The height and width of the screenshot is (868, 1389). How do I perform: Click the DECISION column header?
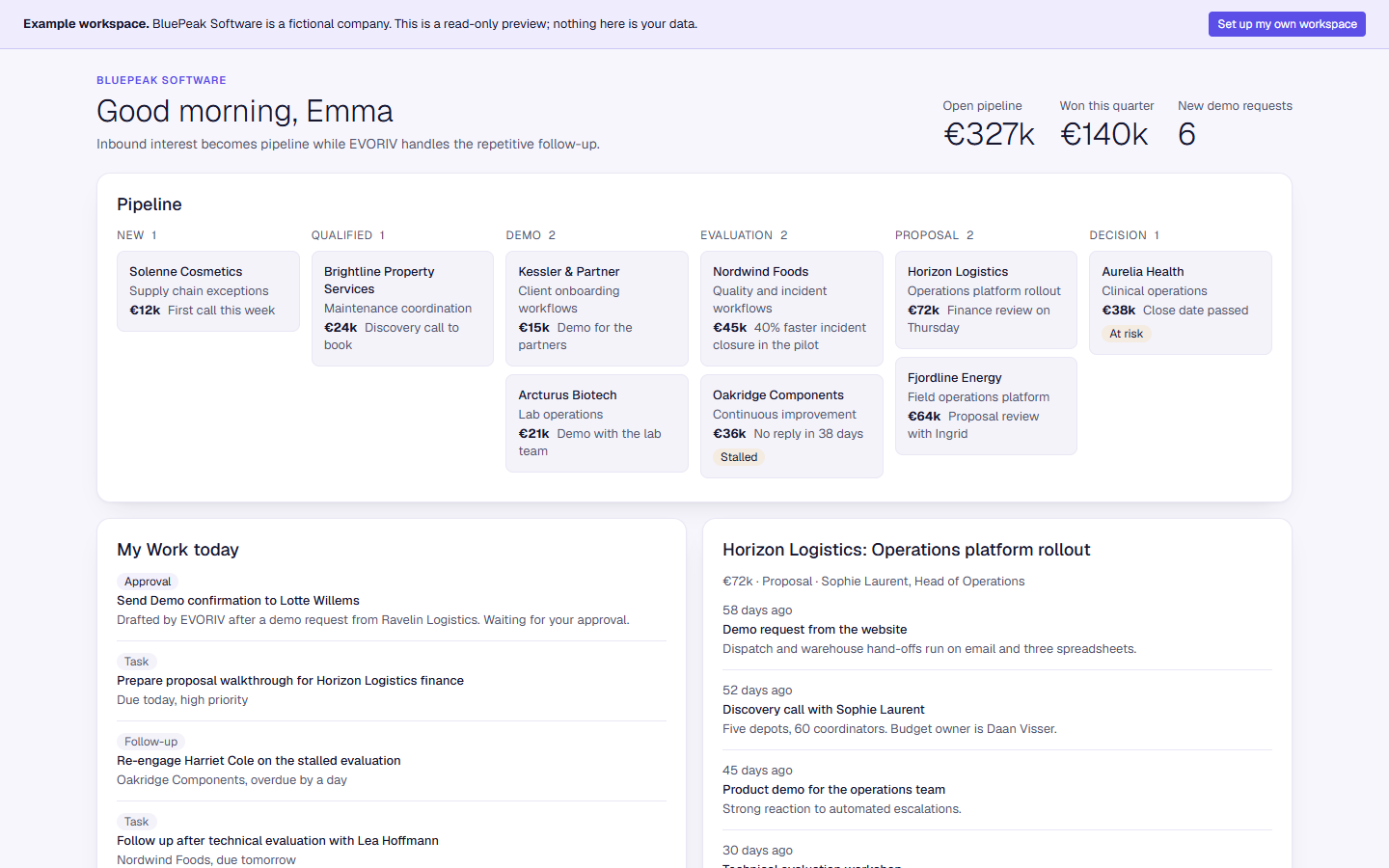(1125, 235)
